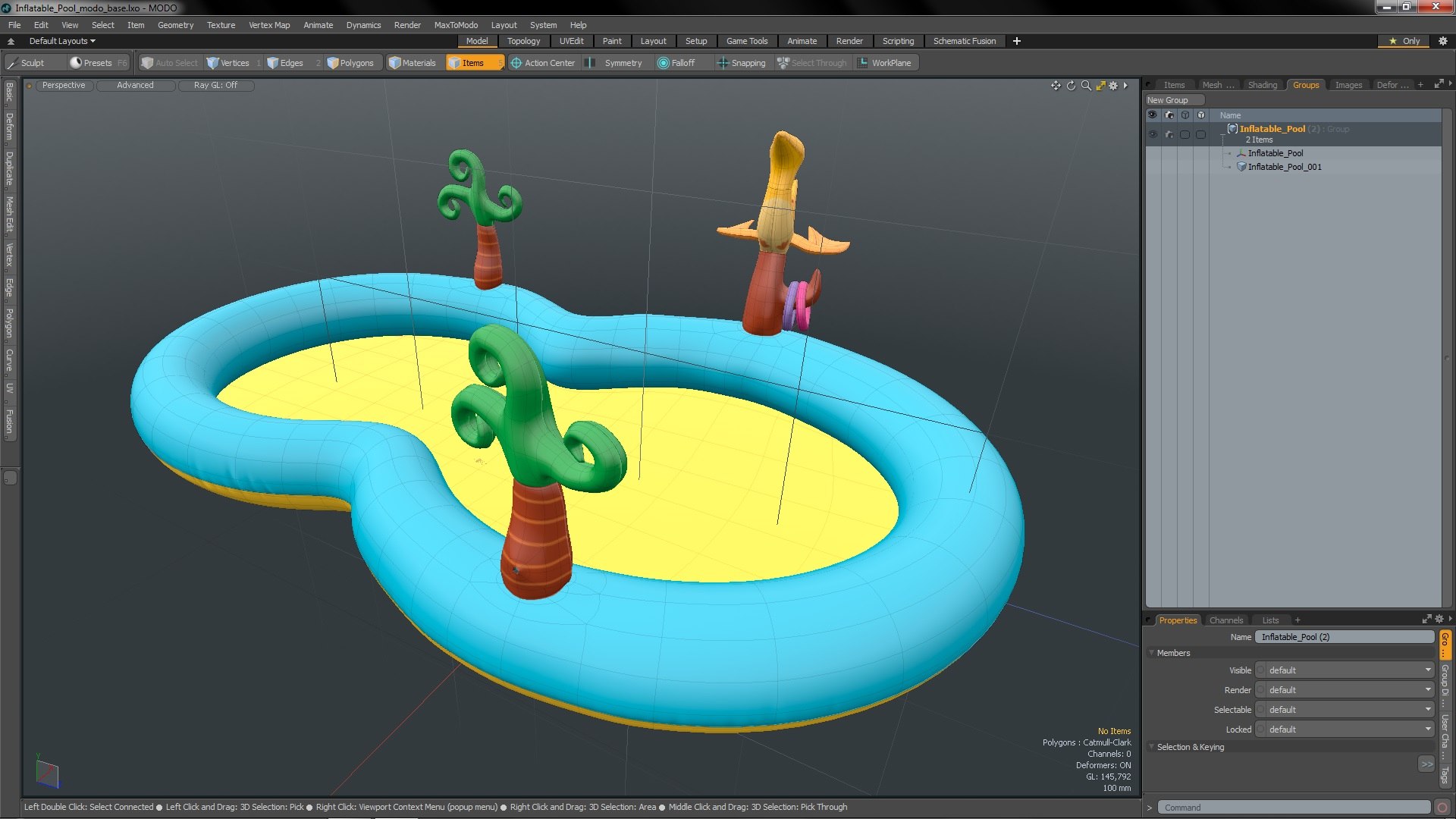
Task: Click into the Command input field
Action: (x=1294, y=808)
